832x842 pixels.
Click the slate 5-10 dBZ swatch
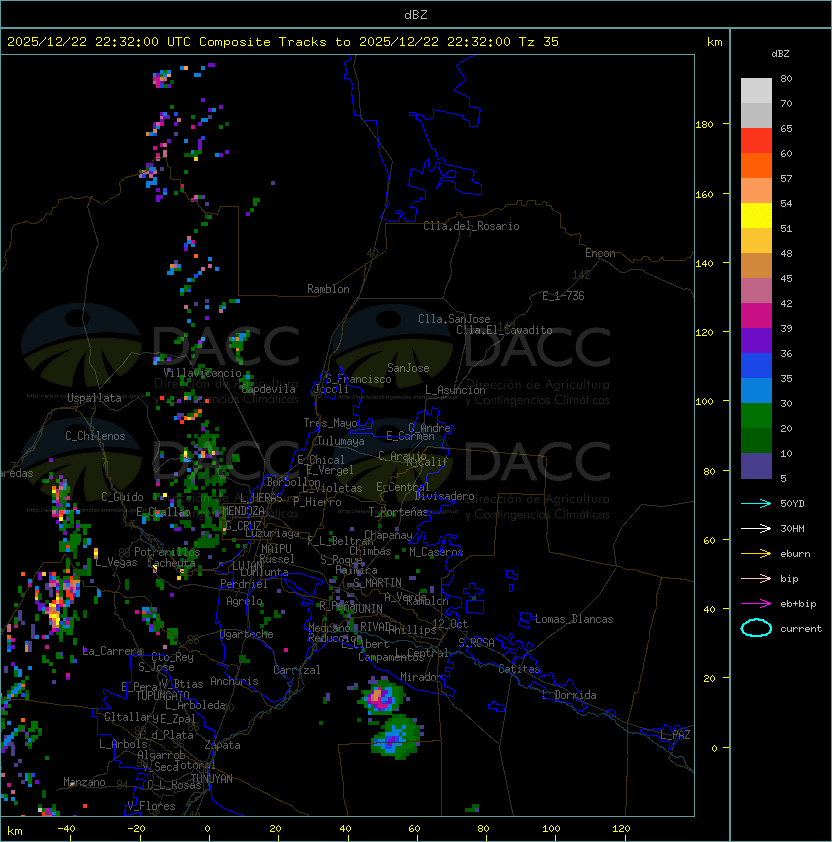tap(756, 466)
